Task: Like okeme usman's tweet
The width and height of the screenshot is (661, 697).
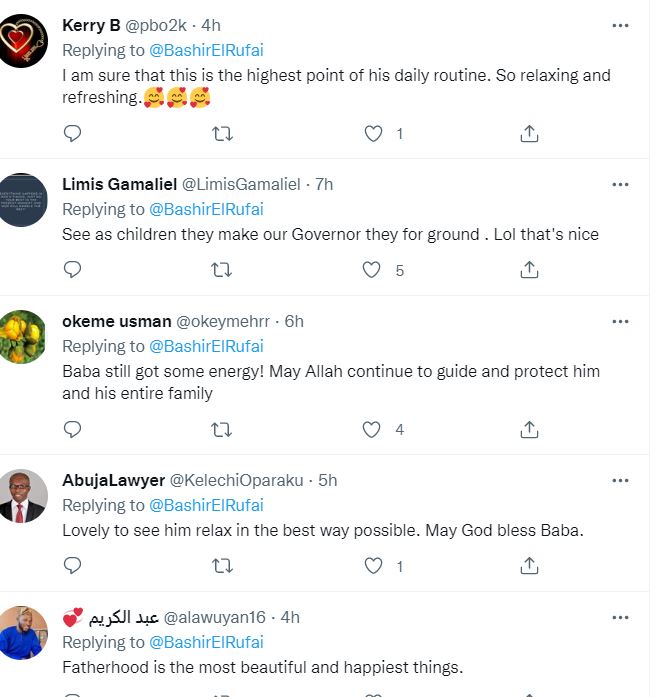Action: point(372,429)
